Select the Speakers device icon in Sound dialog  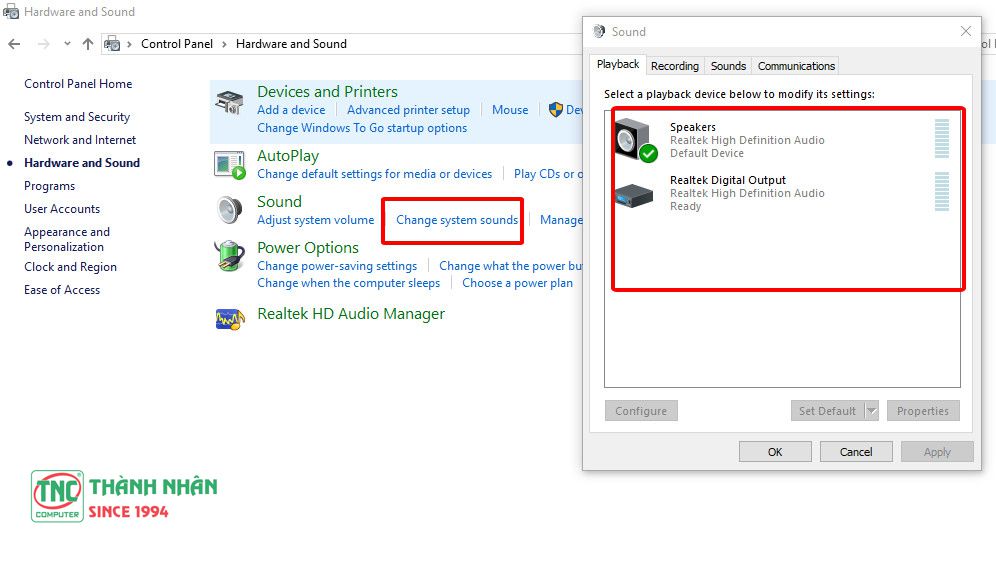click(x=636, y=140)
